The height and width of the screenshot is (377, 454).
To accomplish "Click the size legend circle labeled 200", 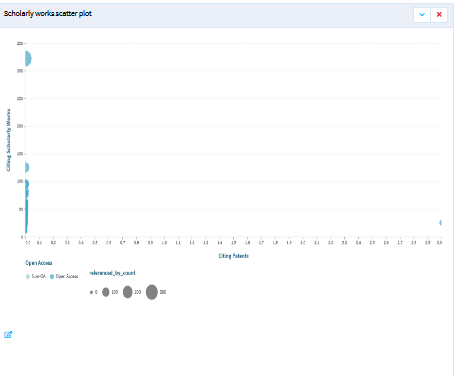I will coord(128,292).
